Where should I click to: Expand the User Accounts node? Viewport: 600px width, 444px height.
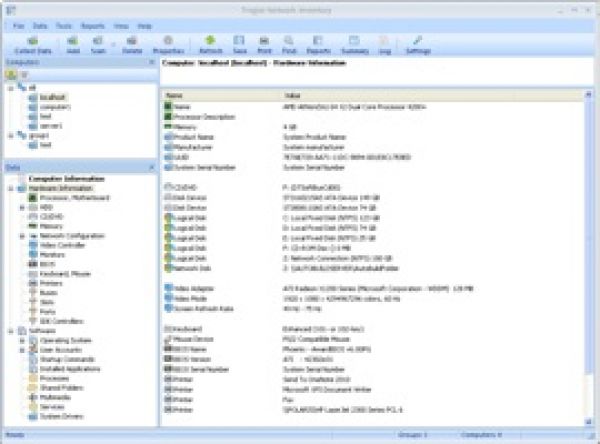(23, 351)
